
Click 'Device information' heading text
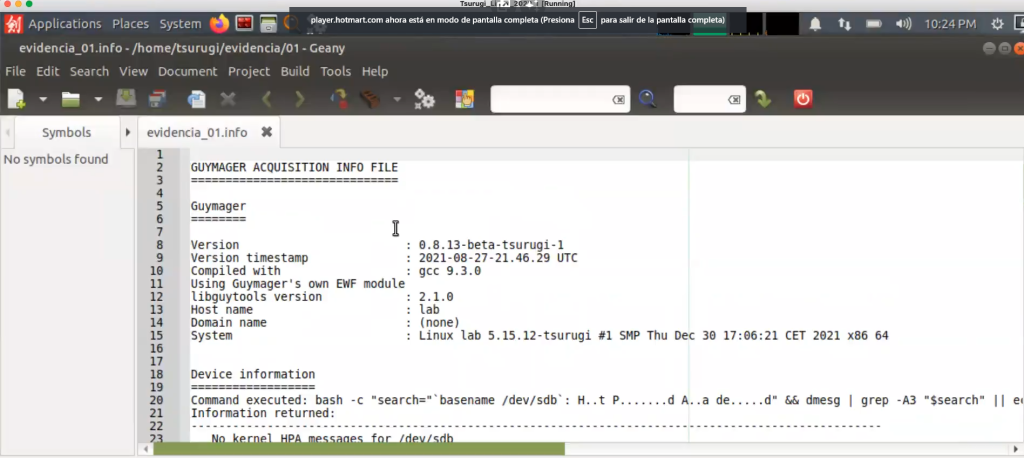click(x=253, y=374)
